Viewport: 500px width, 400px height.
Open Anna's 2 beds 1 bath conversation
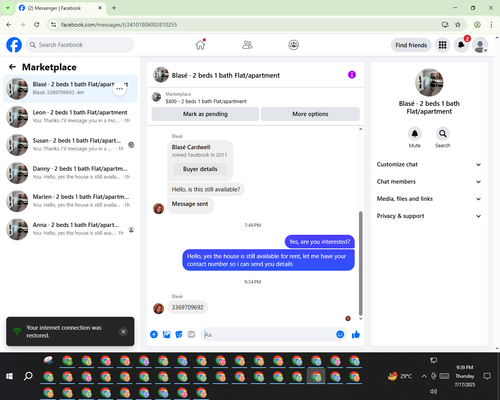click(x=70, y=229)
